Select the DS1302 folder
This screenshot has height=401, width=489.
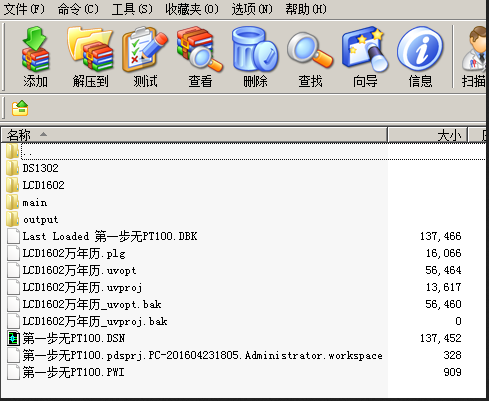pos(40,168)
